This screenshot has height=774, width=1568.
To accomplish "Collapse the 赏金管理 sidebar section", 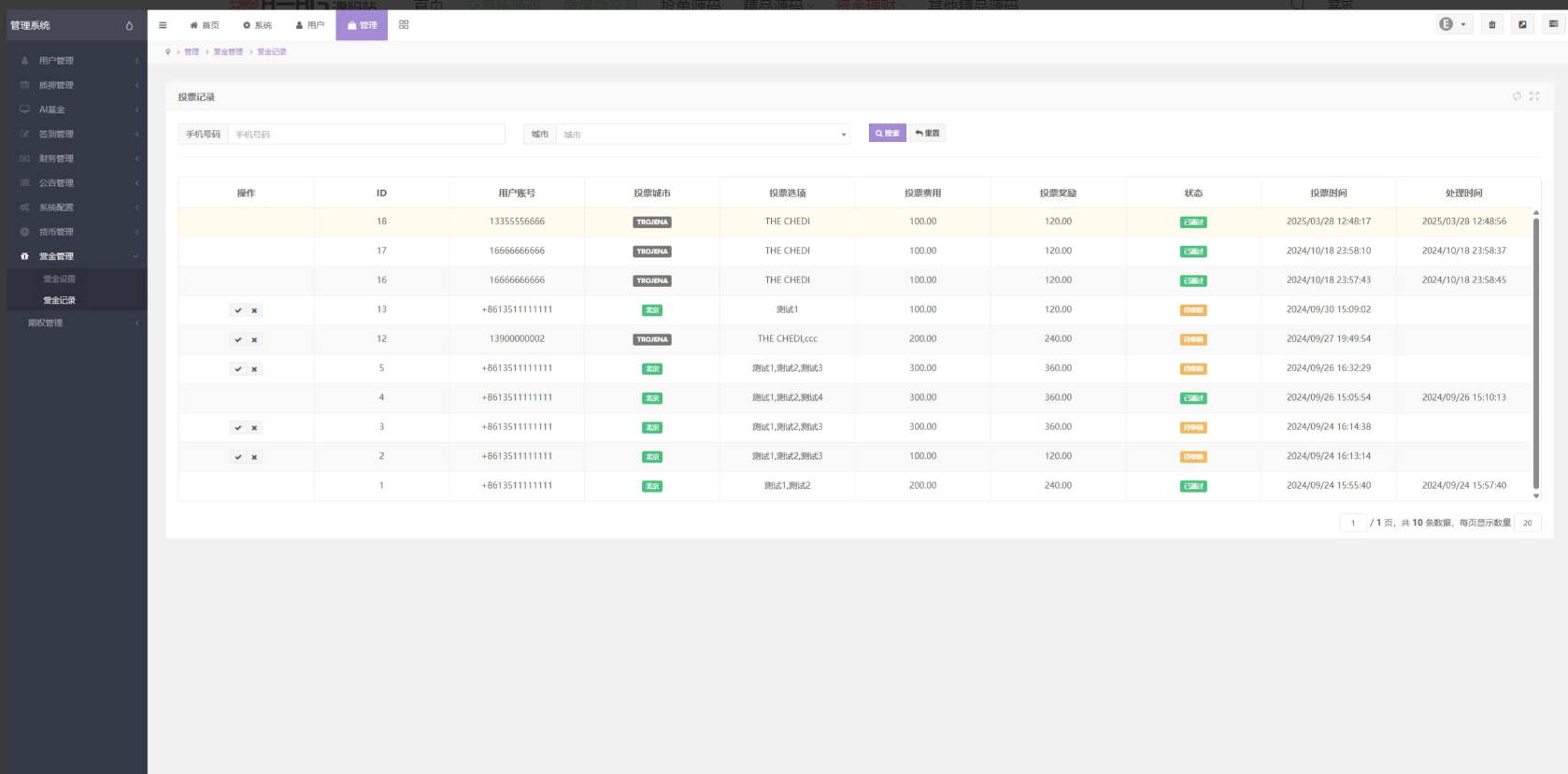I will point(75,256).
